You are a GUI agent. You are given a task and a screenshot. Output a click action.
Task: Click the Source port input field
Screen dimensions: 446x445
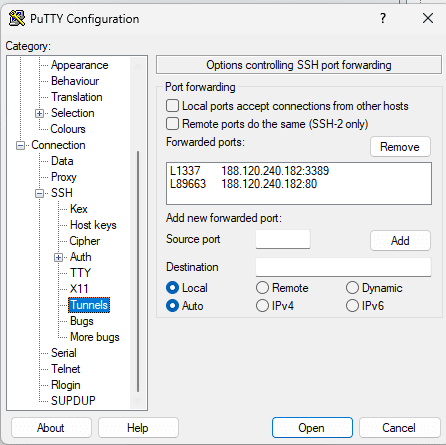pos(283,239)
